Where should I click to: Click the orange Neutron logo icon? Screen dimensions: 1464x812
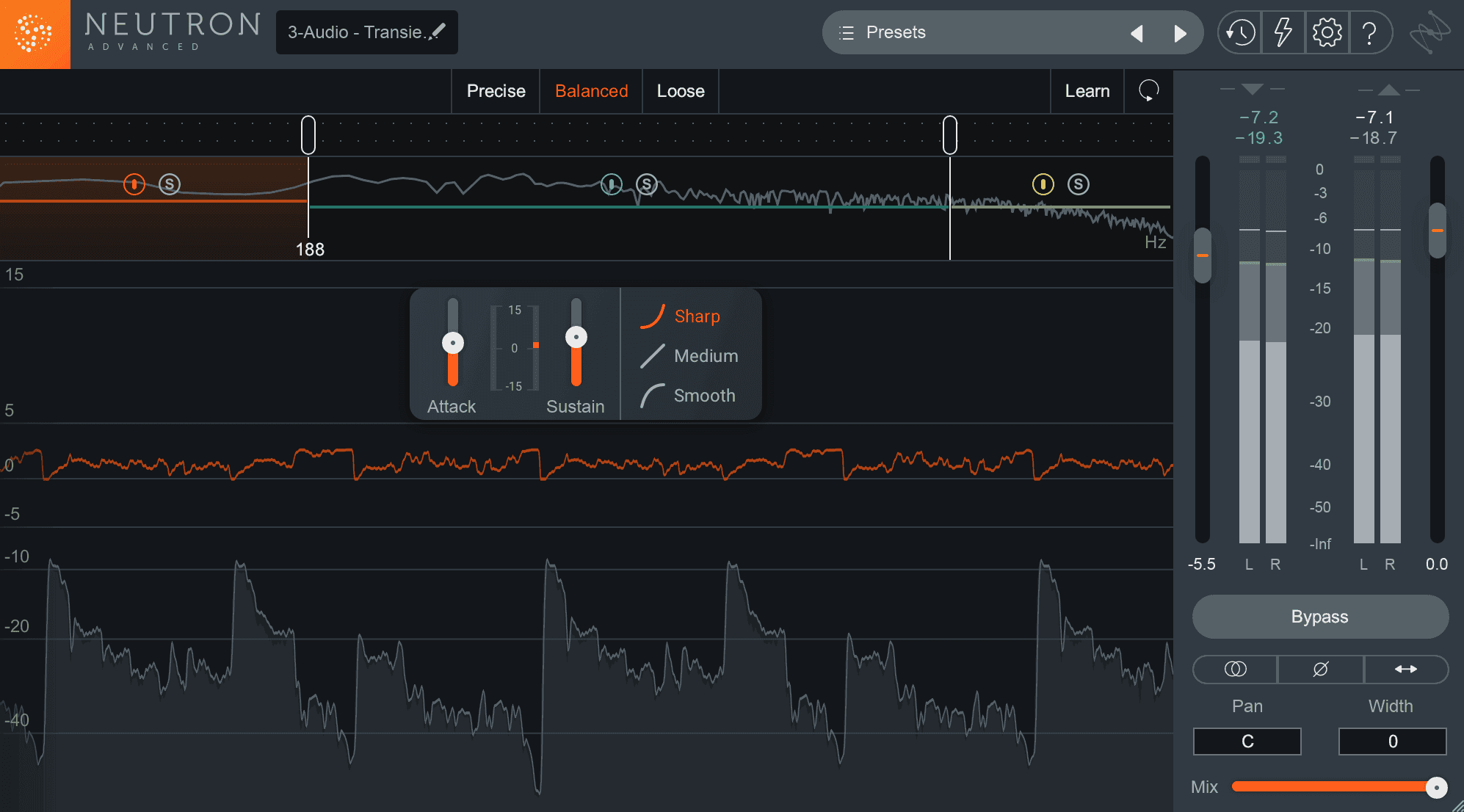35,34
